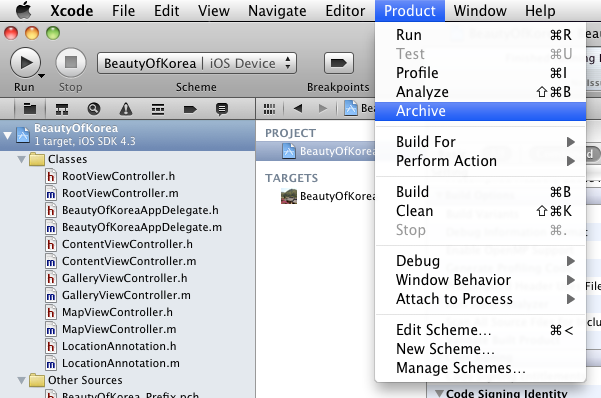Open the BeautyOfKorea scheme dropdown

point(197,63)
